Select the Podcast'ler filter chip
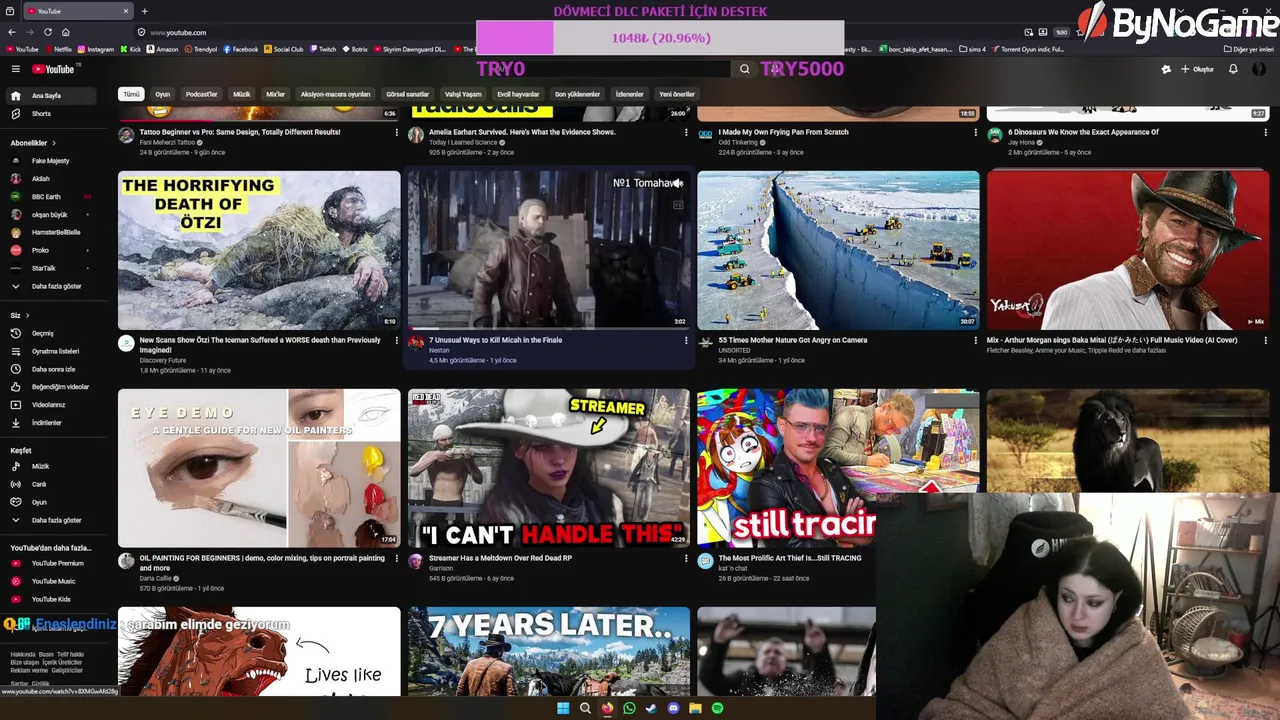1280x720 pixels. [201, 94]
